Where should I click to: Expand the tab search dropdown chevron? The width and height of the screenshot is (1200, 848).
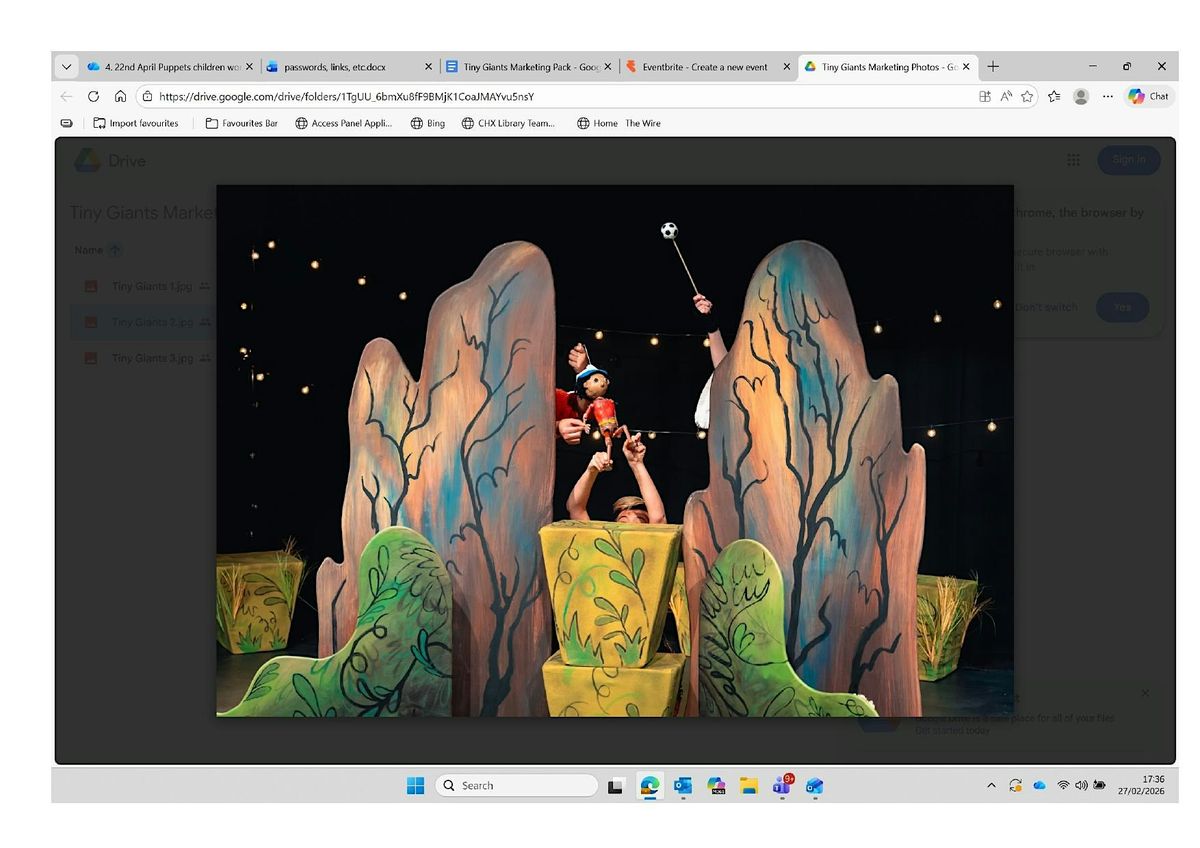(x=66, y=67)
